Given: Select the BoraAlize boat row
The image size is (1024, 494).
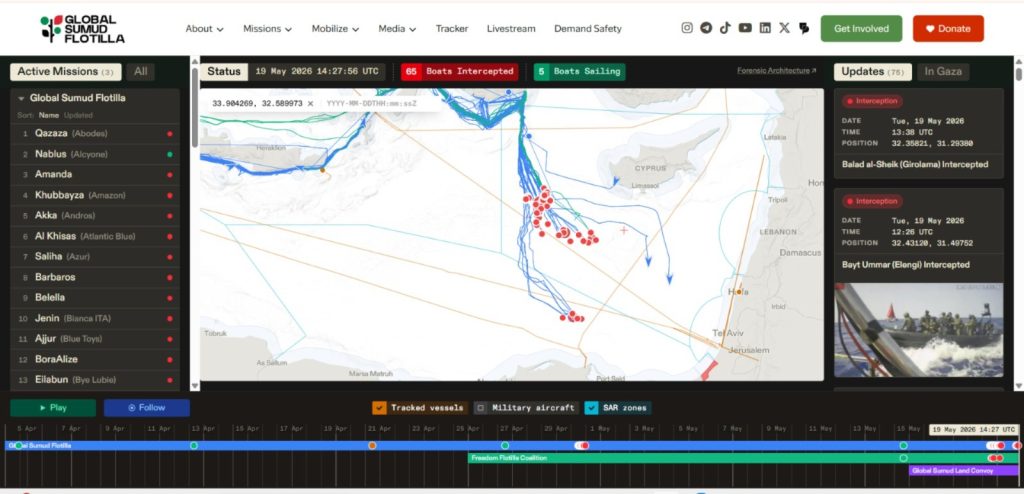Looking at the screenshot, I should pyautogui.click(x=95, y=359).
